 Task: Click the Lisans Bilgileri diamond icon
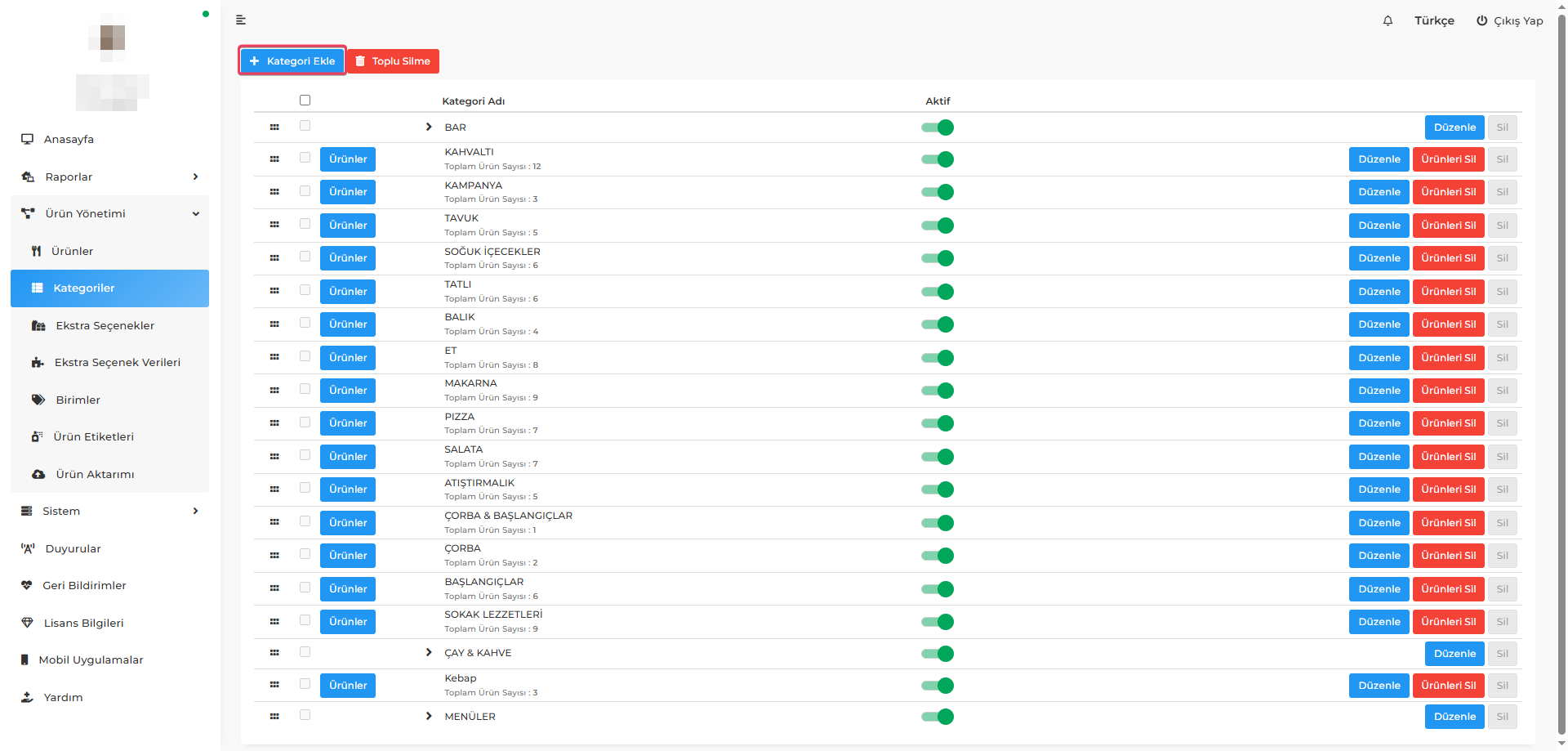tap(27, 623)
